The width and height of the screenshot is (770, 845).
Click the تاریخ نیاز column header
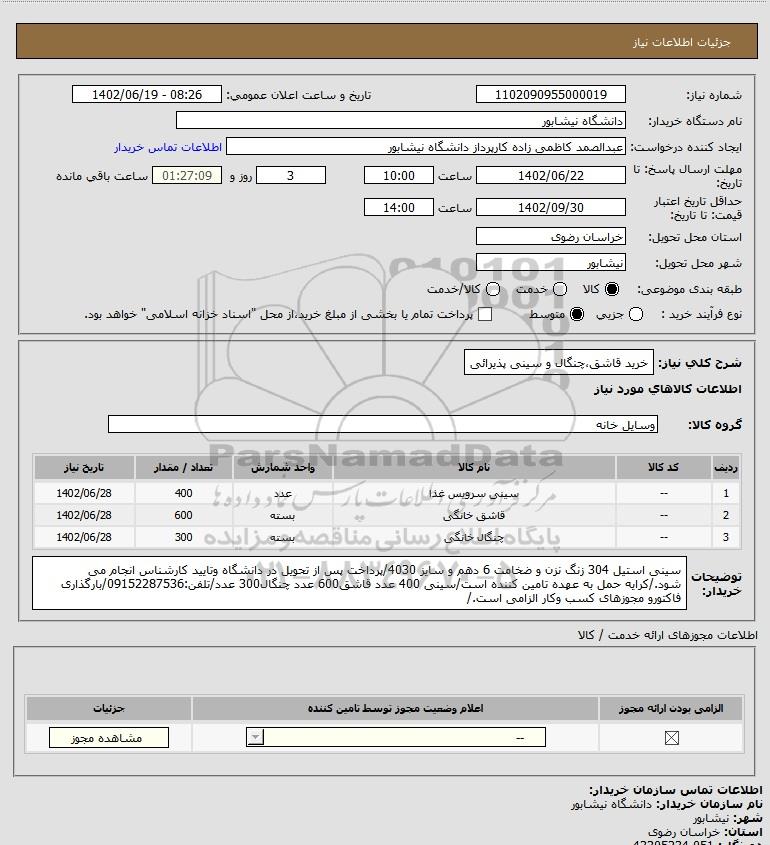coord(84,467)
